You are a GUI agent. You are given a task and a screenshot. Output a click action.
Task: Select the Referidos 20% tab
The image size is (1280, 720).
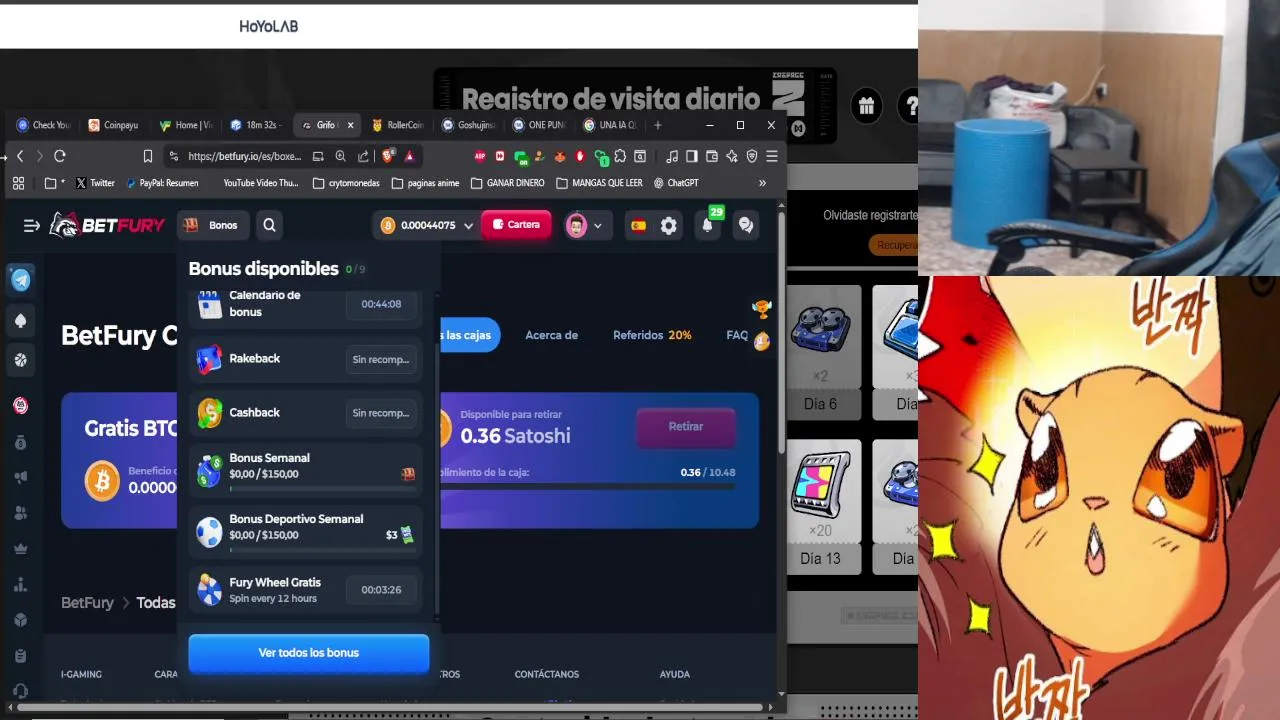[x=652, y=335]
